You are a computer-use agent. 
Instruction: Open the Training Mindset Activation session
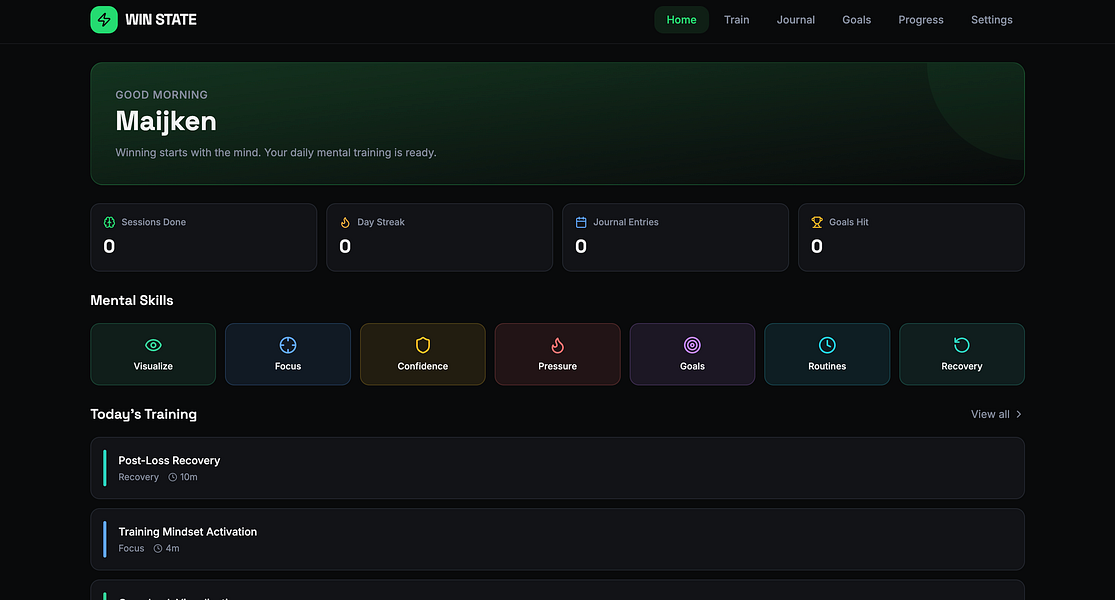tap(558, 539)
